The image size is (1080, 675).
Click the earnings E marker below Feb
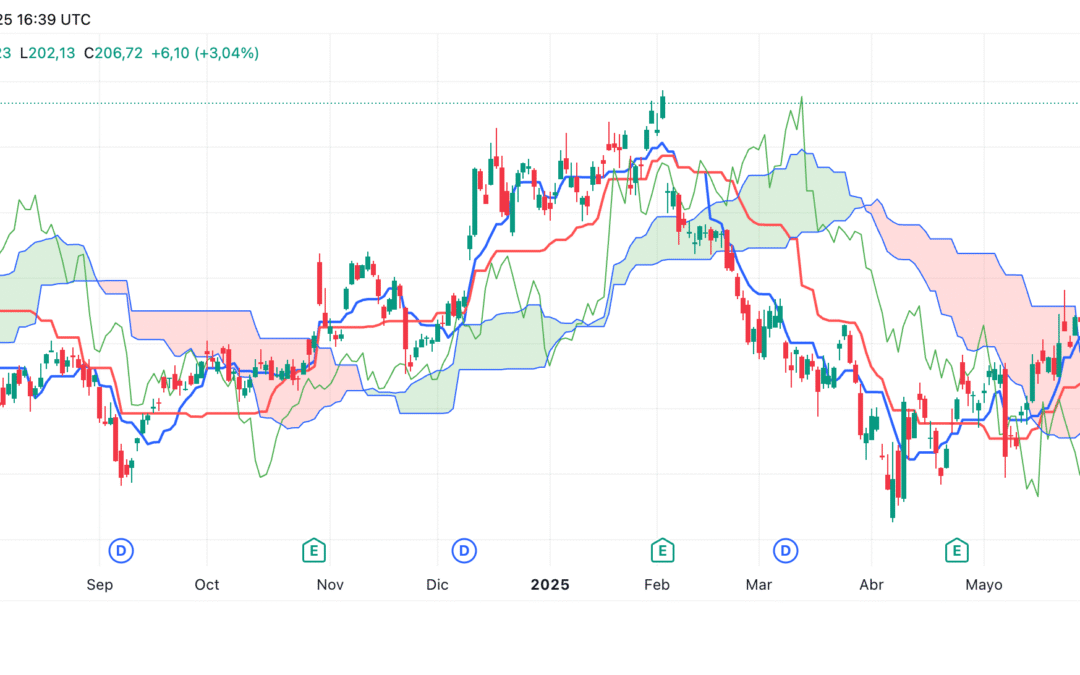pos(661,550)
